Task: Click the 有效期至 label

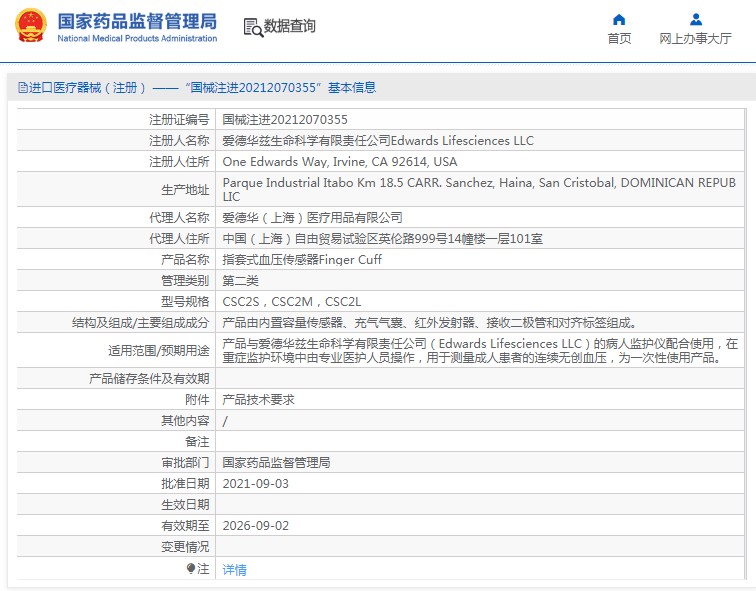Action: (185, 525)
